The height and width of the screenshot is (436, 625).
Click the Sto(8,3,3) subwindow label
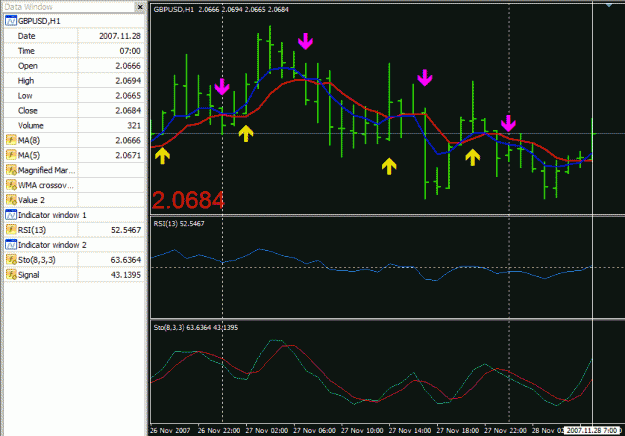pos(196,328)
